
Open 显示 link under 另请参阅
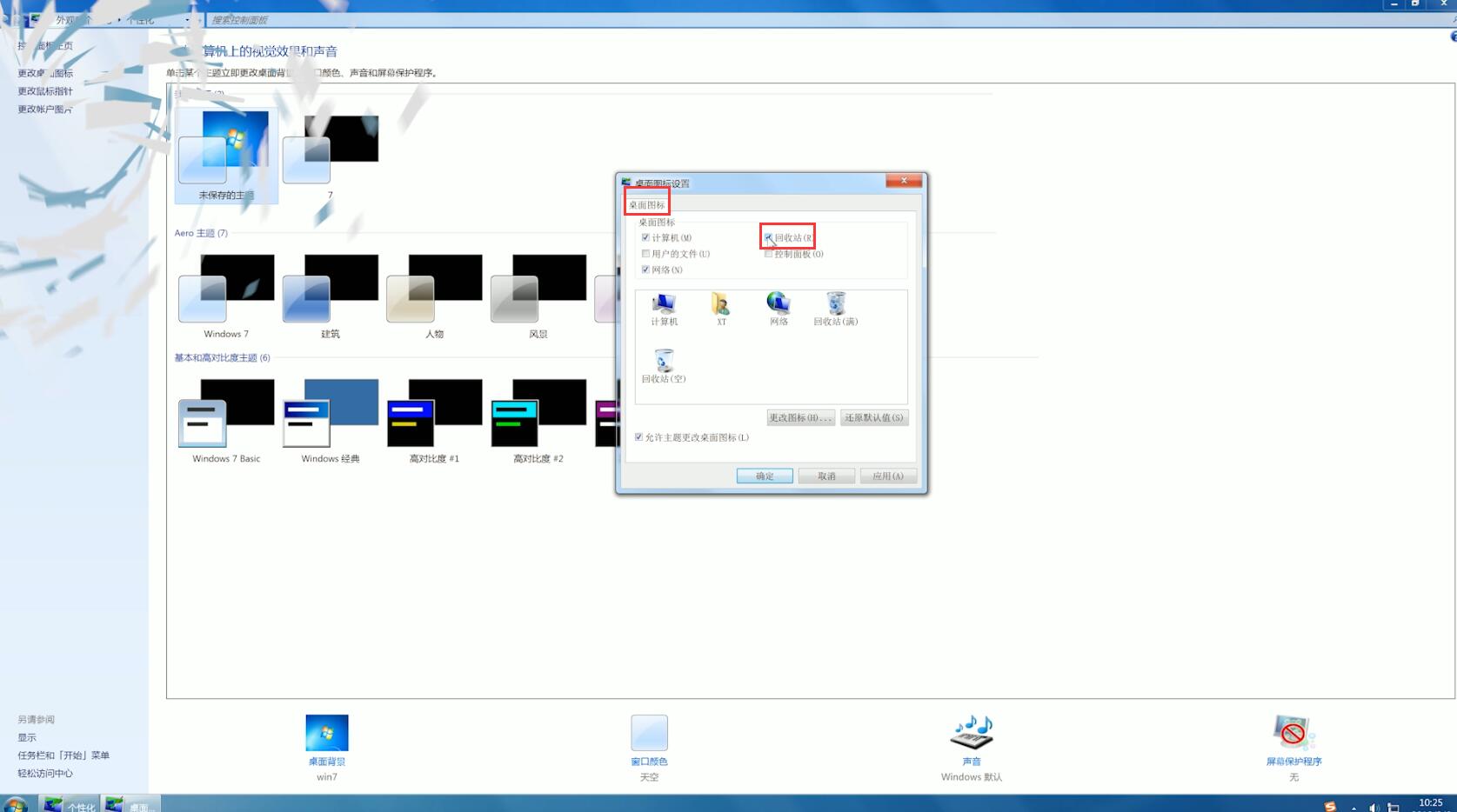click(27, 737)
